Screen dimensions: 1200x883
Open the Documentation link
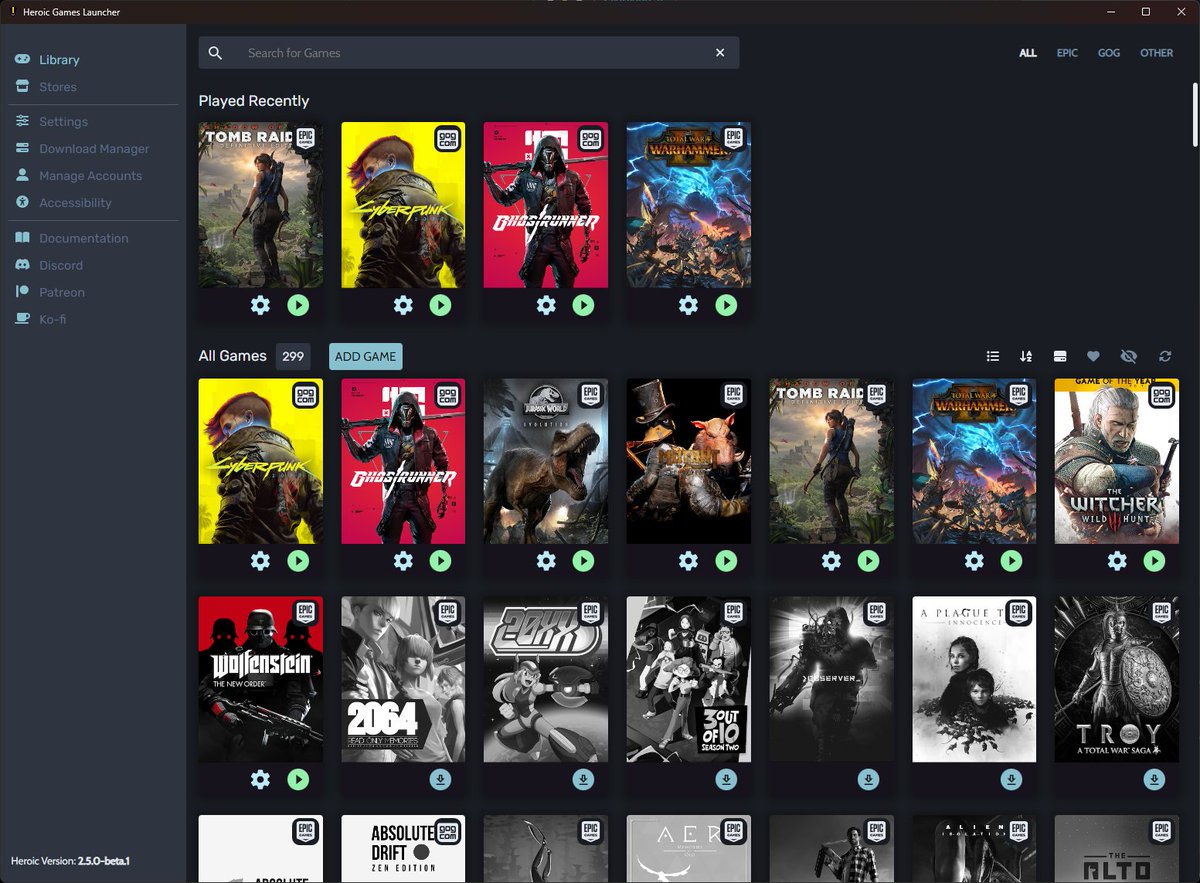72,238
